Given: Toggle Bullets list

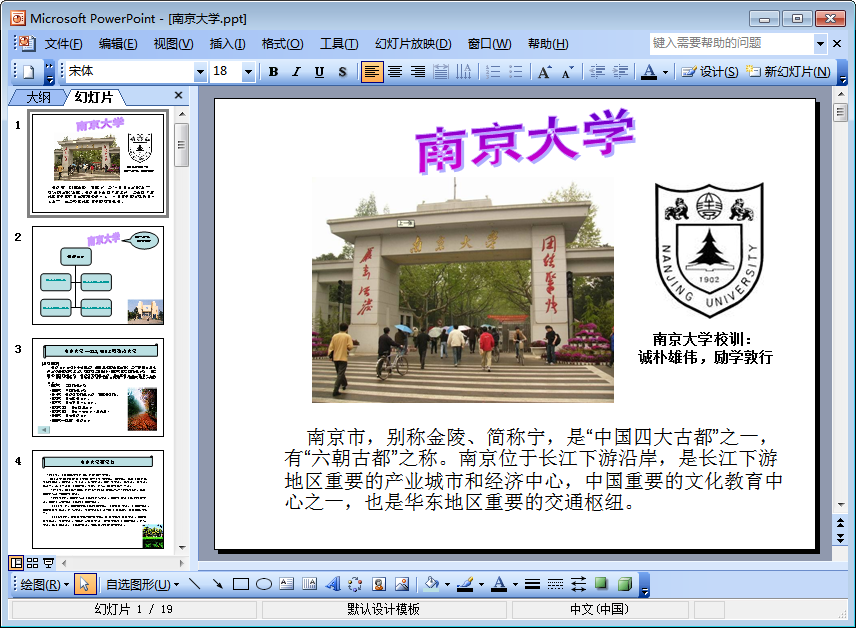Looking at the screenshot, I should (x=515, y=72).
